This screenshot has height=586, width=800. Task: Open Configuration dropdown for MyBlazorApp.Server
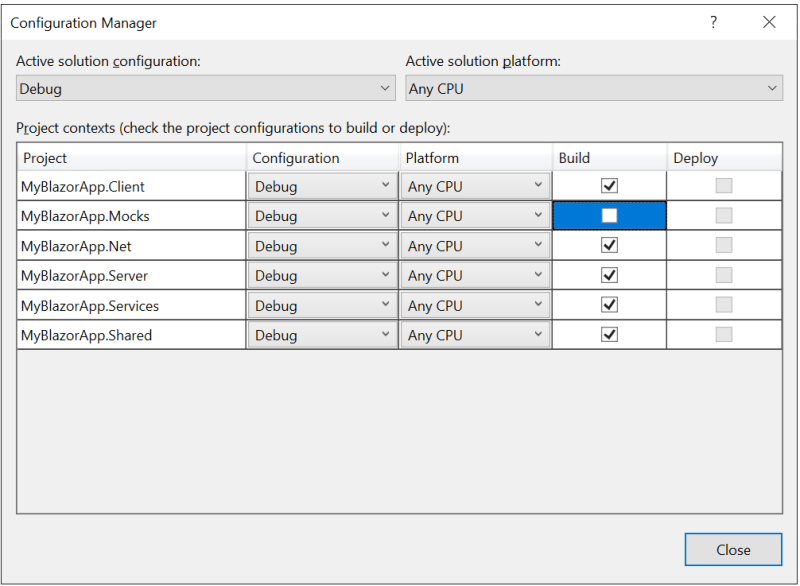pyautogui.click(x=322, y=275)
